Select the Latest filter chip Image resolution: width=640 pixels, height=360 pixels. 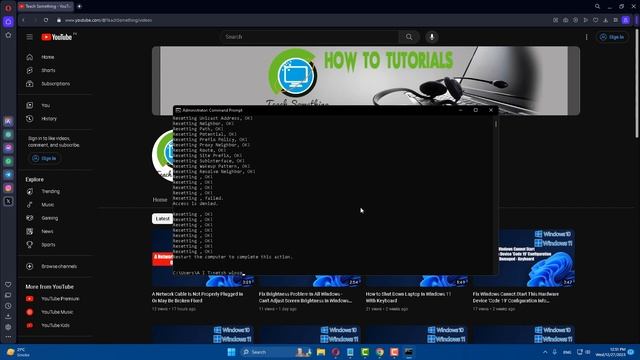tap(162, 219)
